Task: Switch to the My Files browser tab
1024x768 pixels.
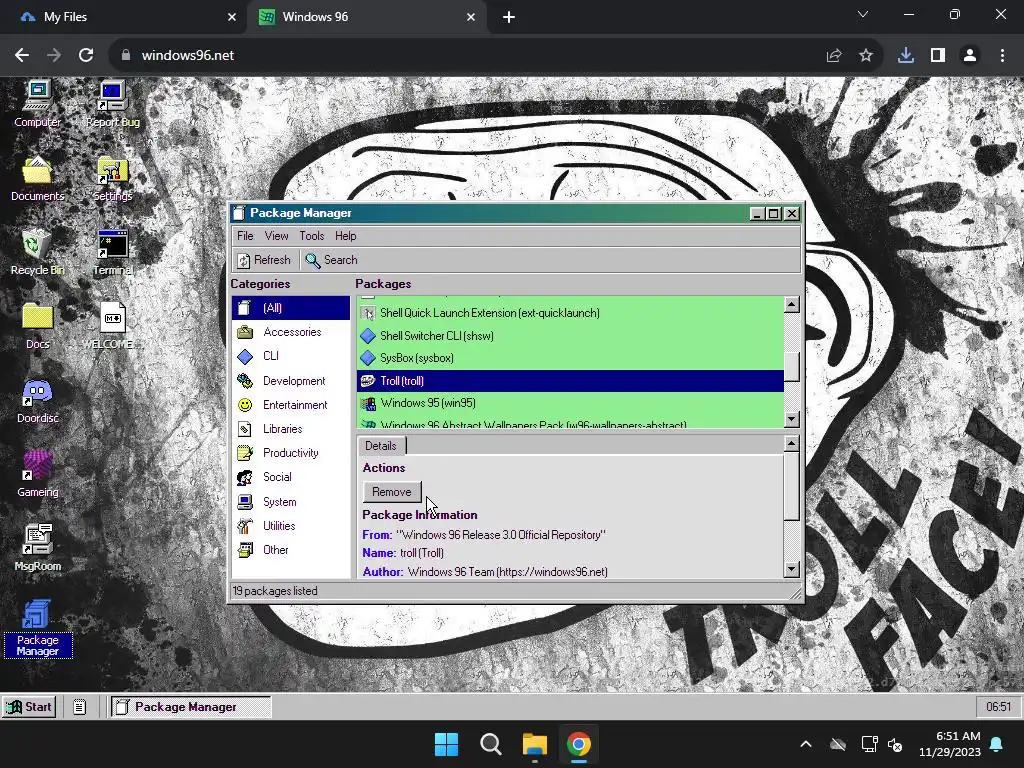Action: (x=123, y=17)
